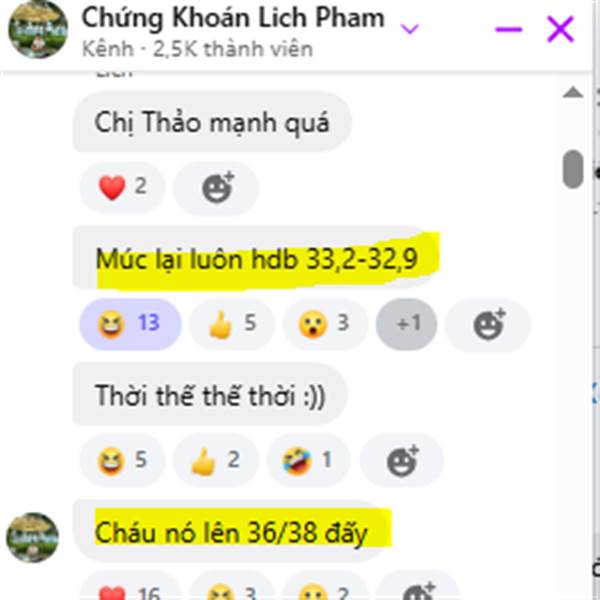600x600 pixels.
Task: Toggle the thumbs up reaction showing 5
Action: 232,324
